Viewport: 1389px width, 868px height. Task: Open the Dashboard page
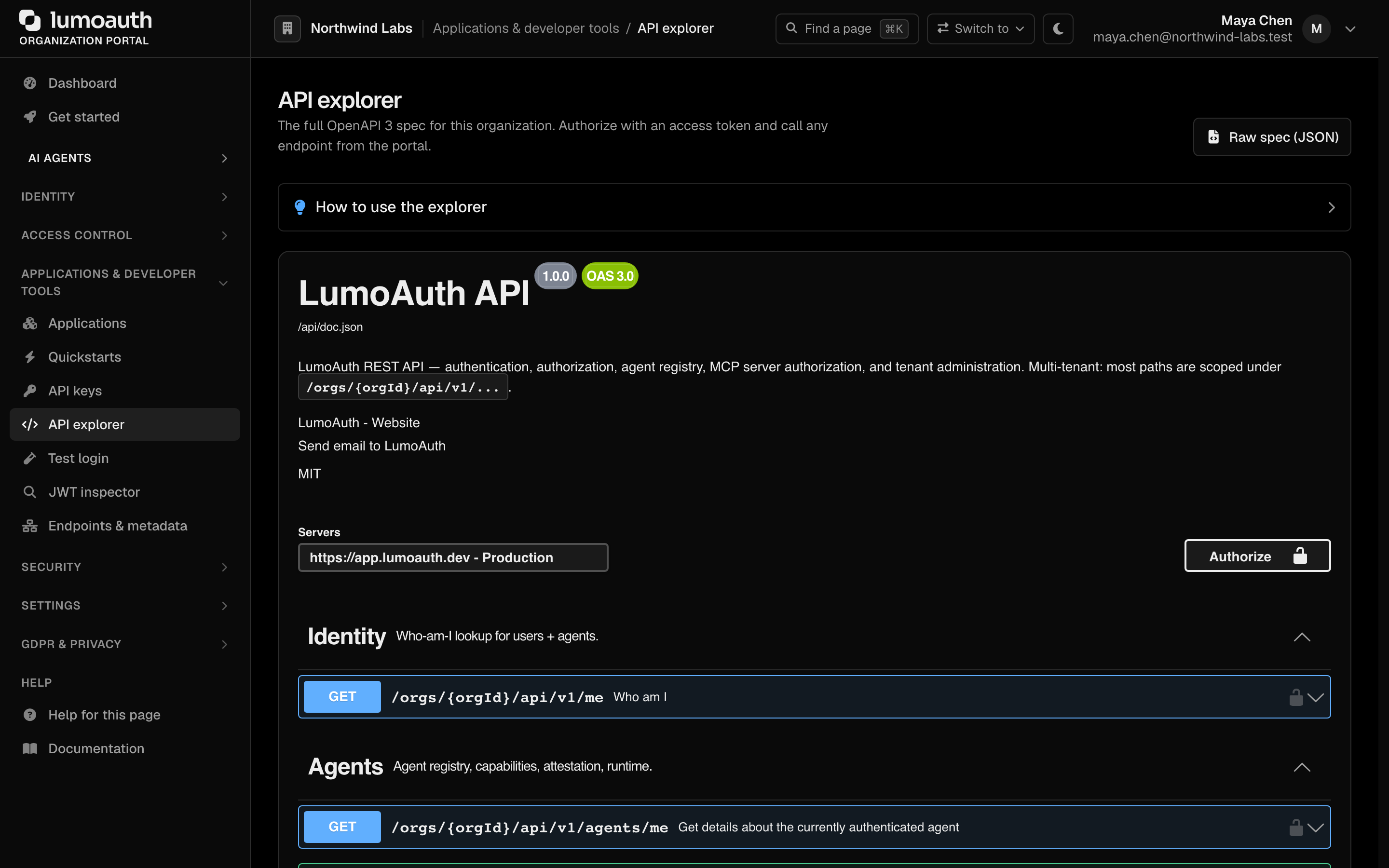point(124,83)
